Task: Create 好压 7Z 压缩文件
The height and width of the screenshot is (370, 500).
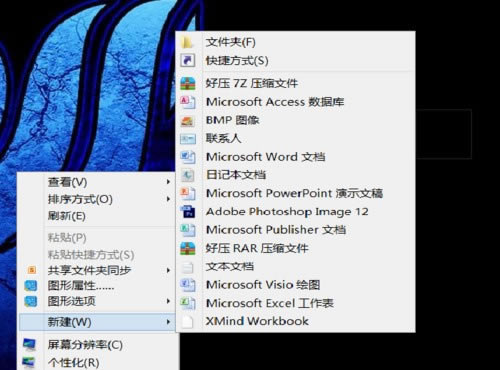Action: click(295, 83)
